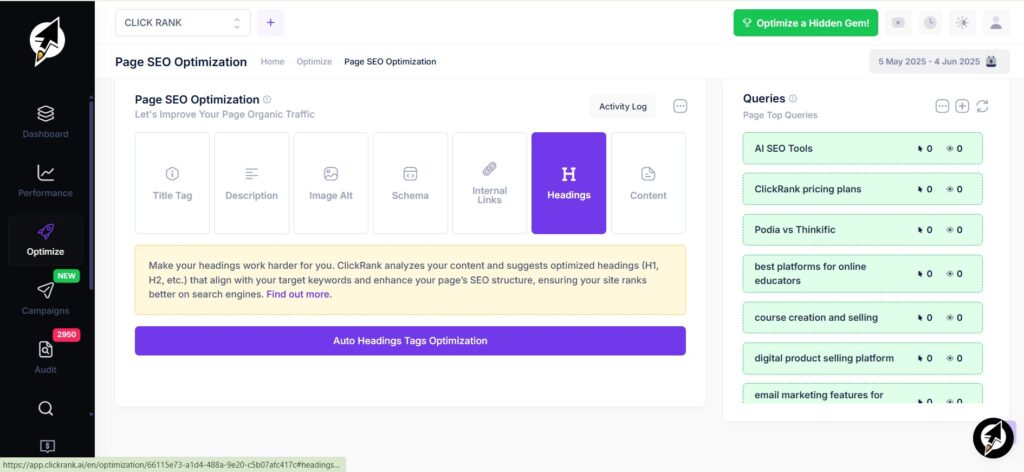Click the info icon next to Queries
Screen dimensions: 1024x472
click(x=793, y=99)
